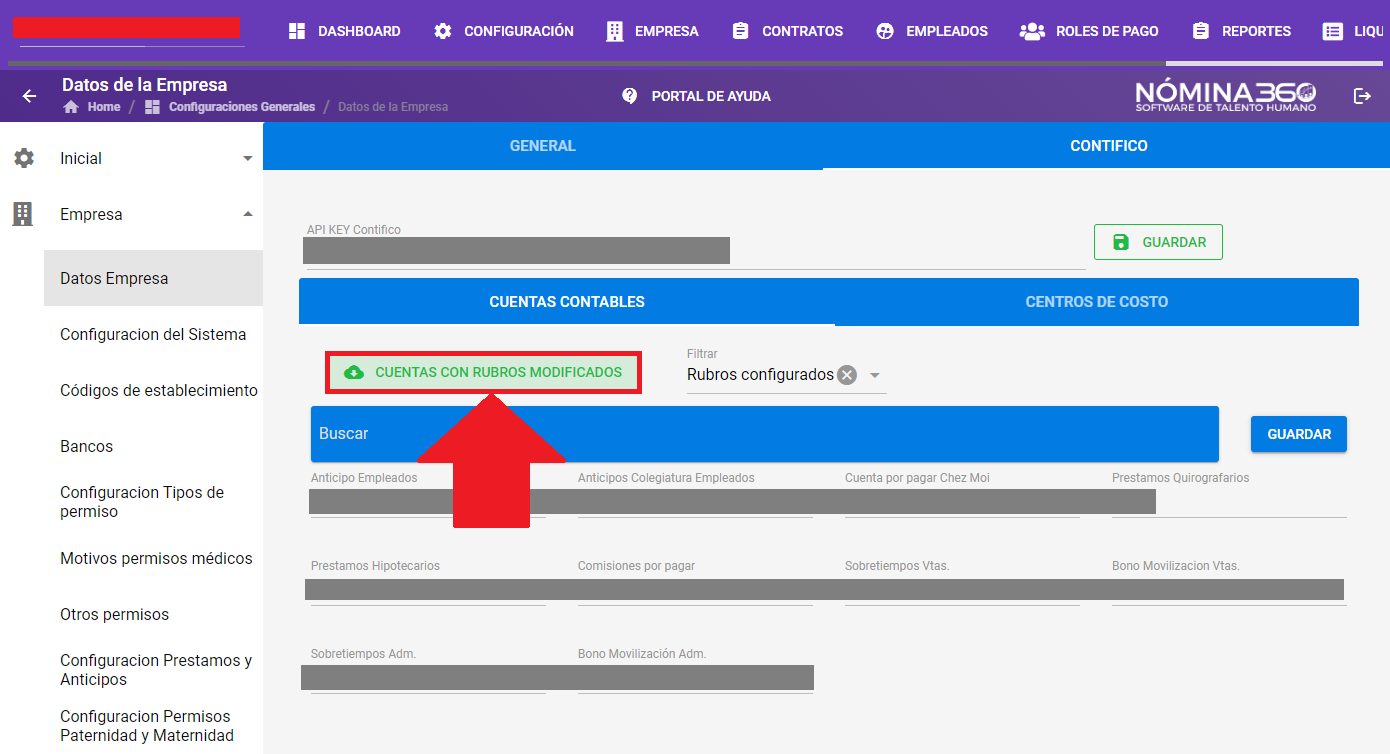Open the Empresa top menu
The height and width of the screenshot is (754, 1390).
[652, 31]
